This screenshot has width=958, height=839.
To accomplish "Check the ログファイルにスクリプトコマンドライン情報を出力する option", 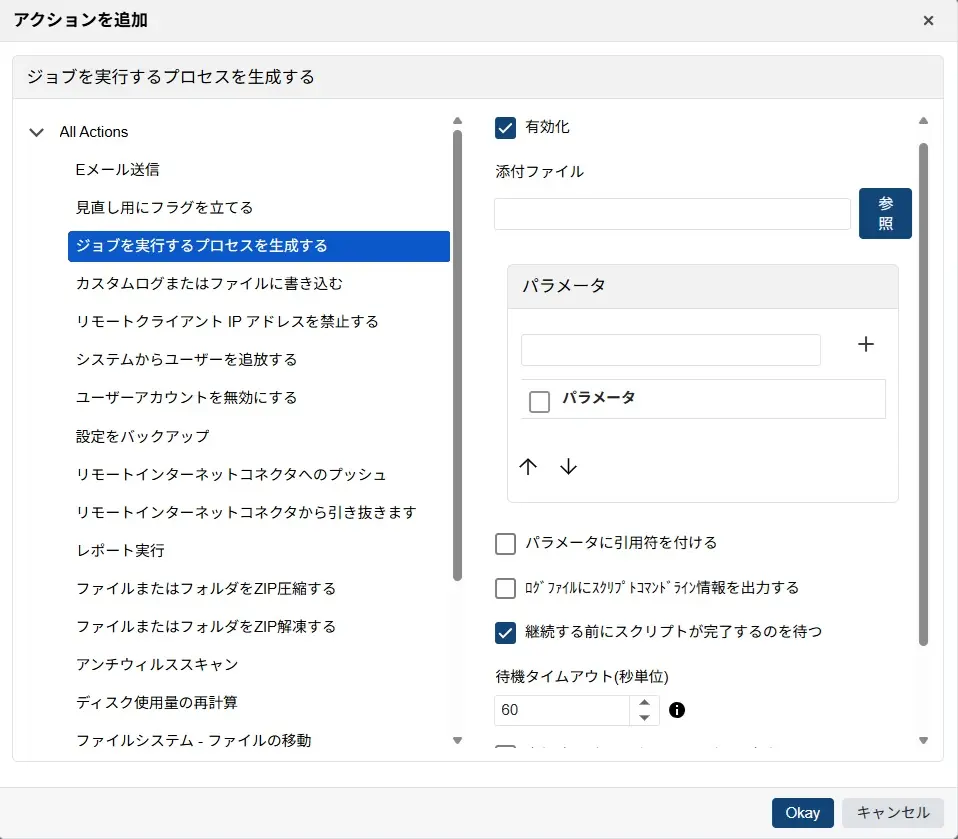I will tap(505, 588).
